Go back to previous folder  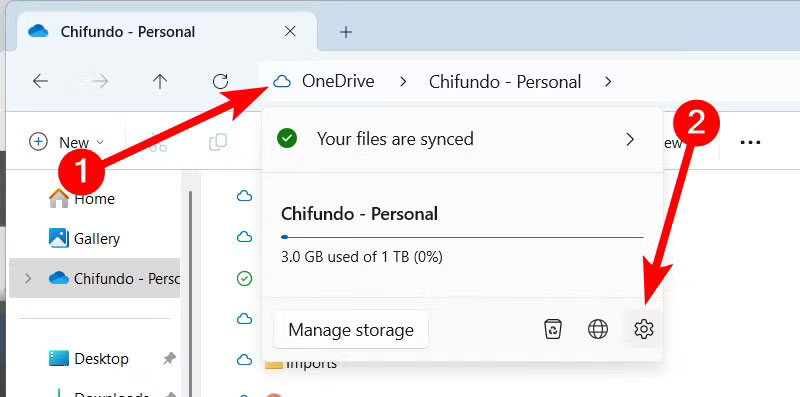(x=40, y=81)
